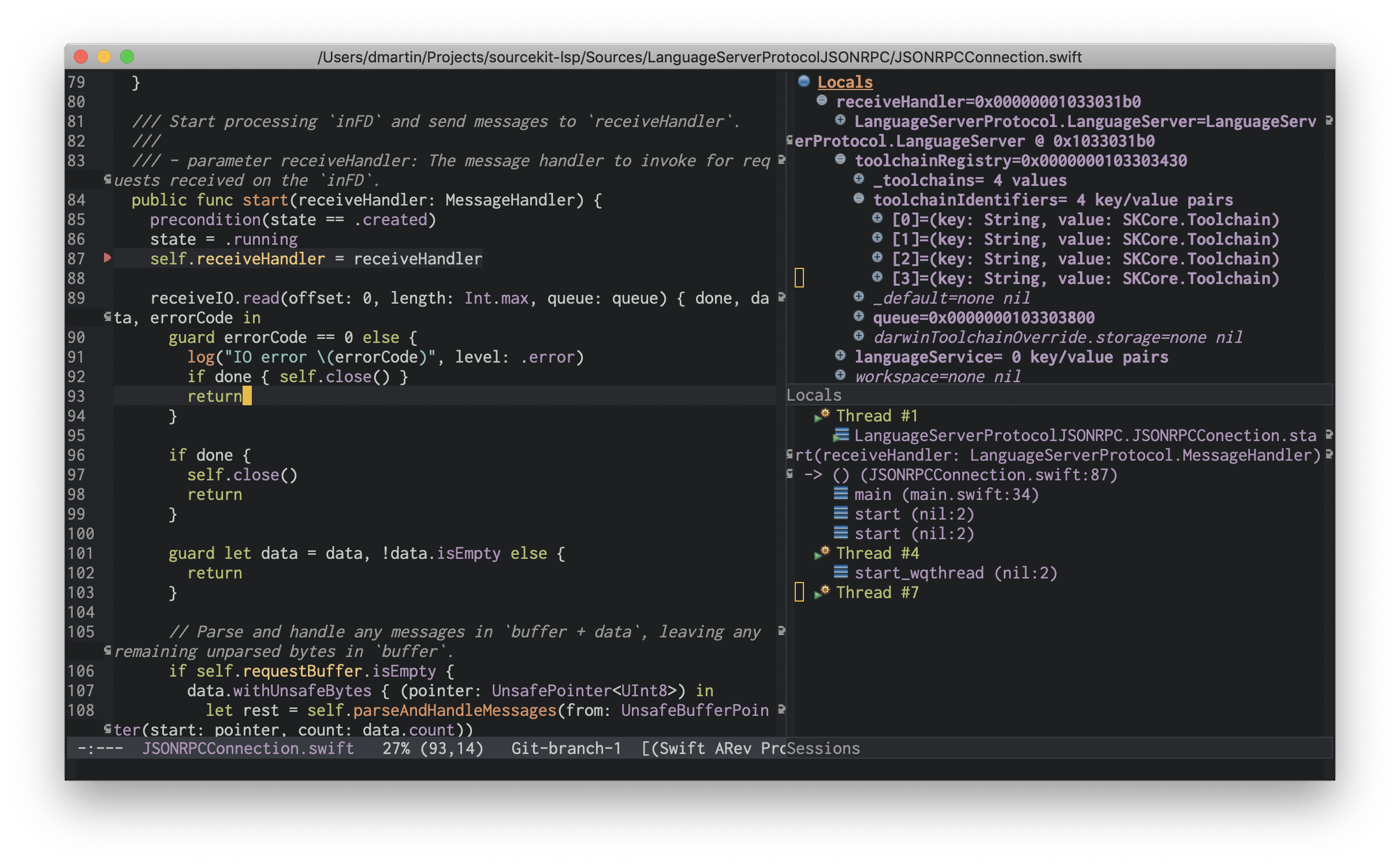Click the breakpoint arrow on line 87
1400x866 pixels.
point(107,258)
